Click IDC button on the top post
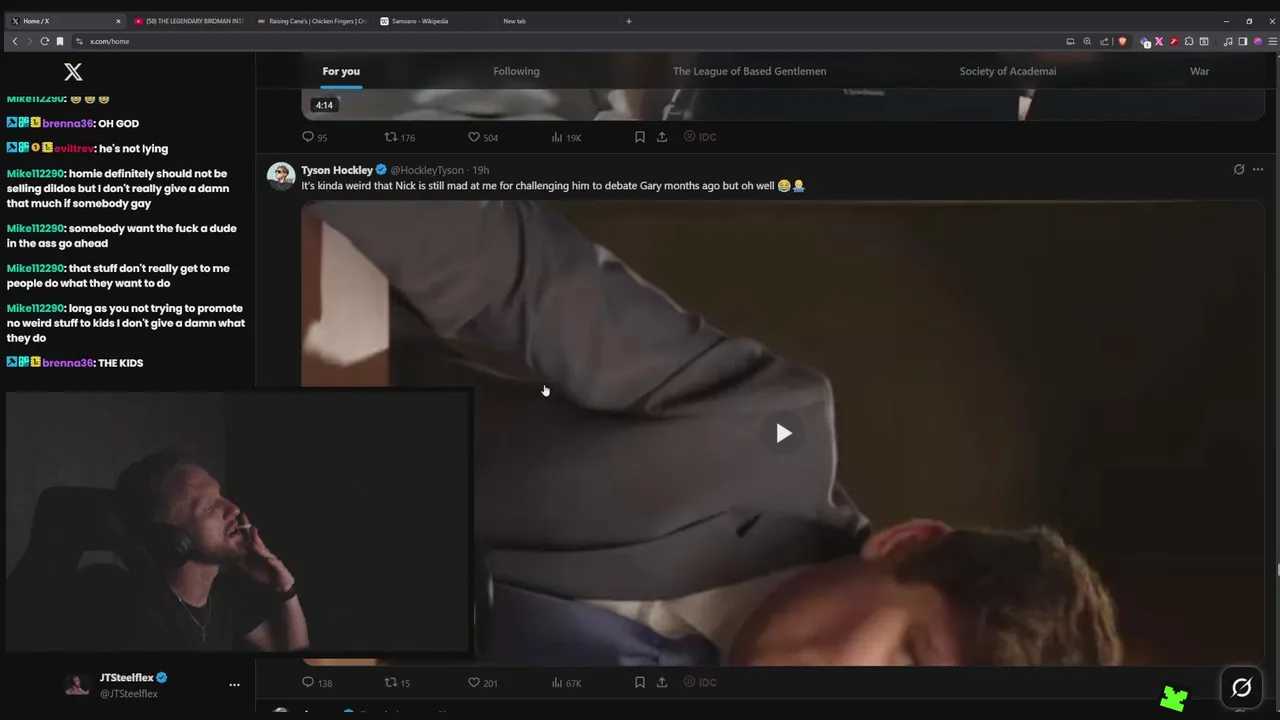The image size is (1280, 720). click(x=700, y=137)
